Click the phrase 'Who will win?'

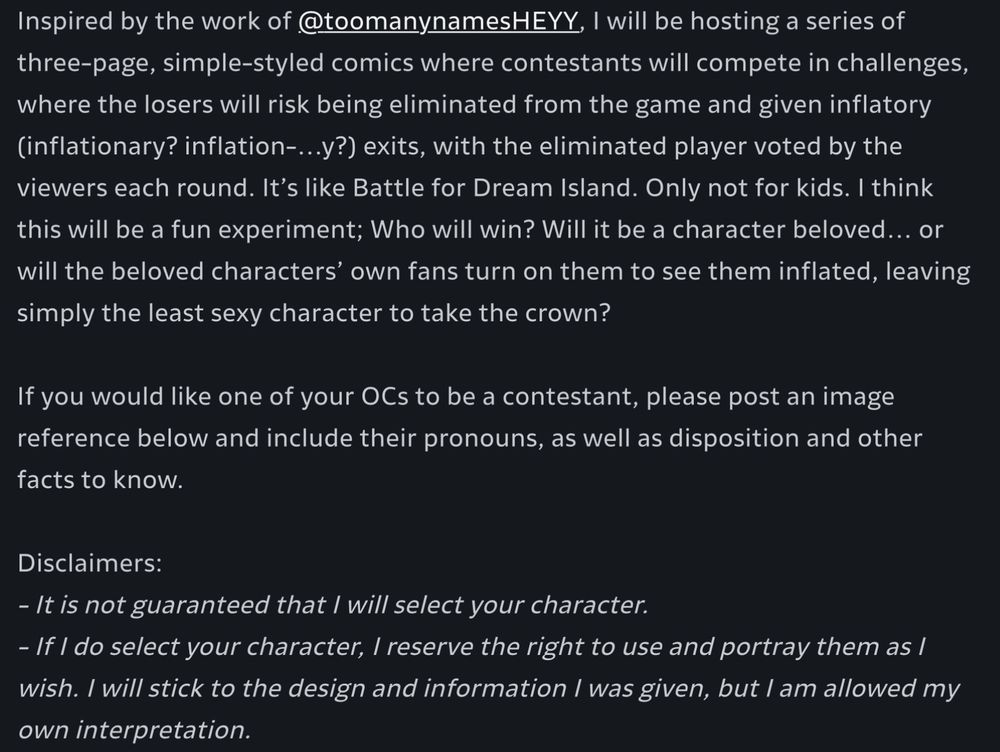coord(452,230)
